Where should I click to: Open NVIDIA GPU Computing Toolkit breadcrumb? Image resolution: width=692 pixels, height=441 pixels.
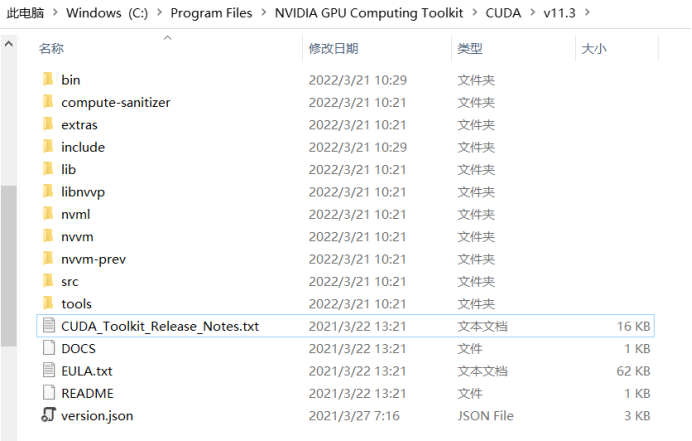click(x=369, y=13)
